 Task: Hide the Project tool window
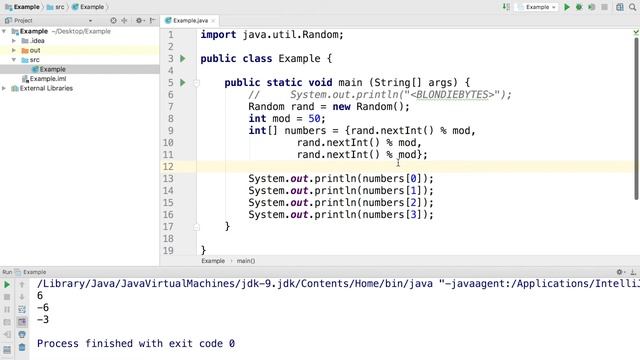pos(153,20)
